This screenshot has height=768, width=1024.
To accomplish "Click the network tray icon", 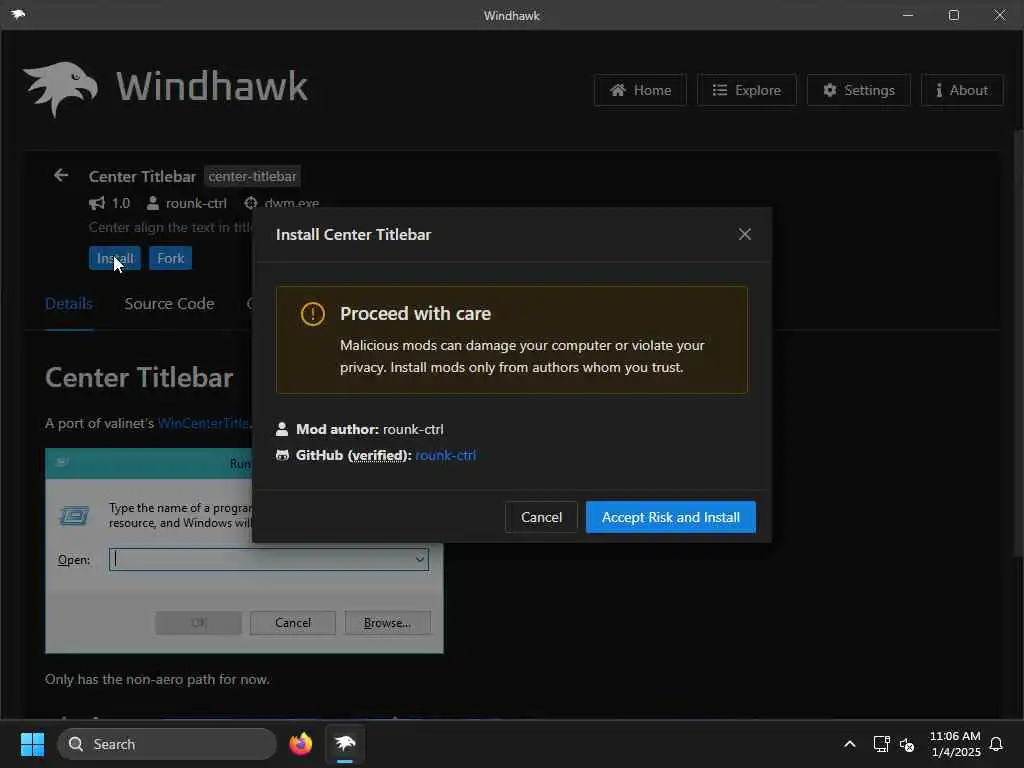I will coord(882,744).
